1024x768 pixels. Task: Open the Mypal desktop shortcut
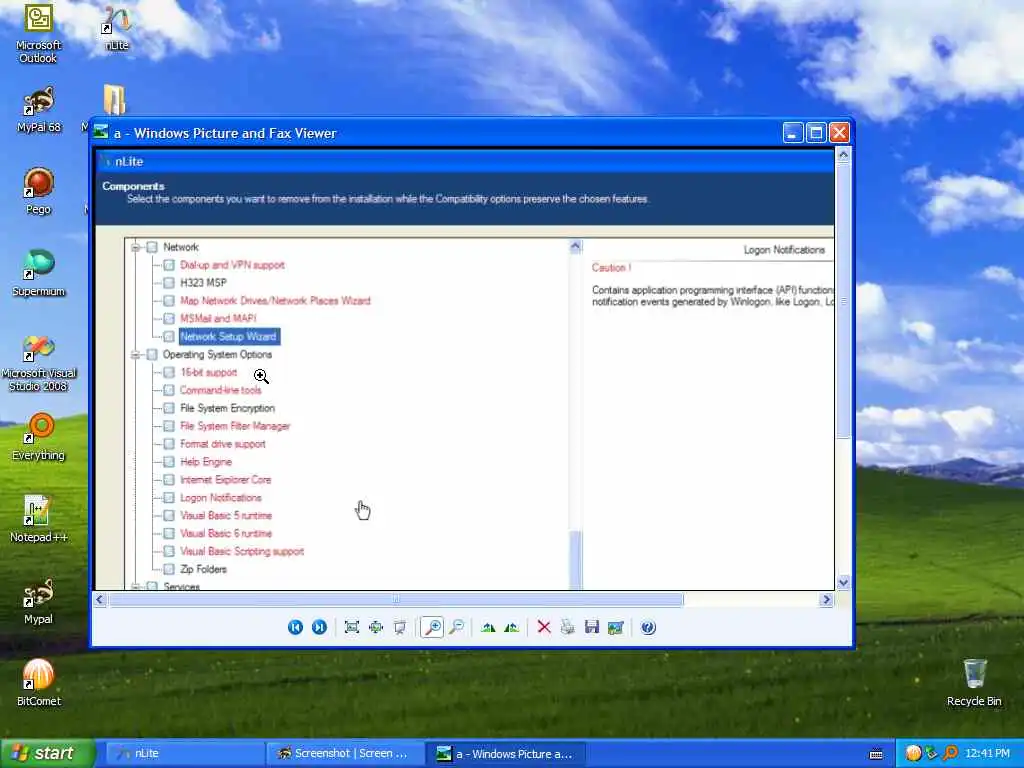click(x=39, y=601)
